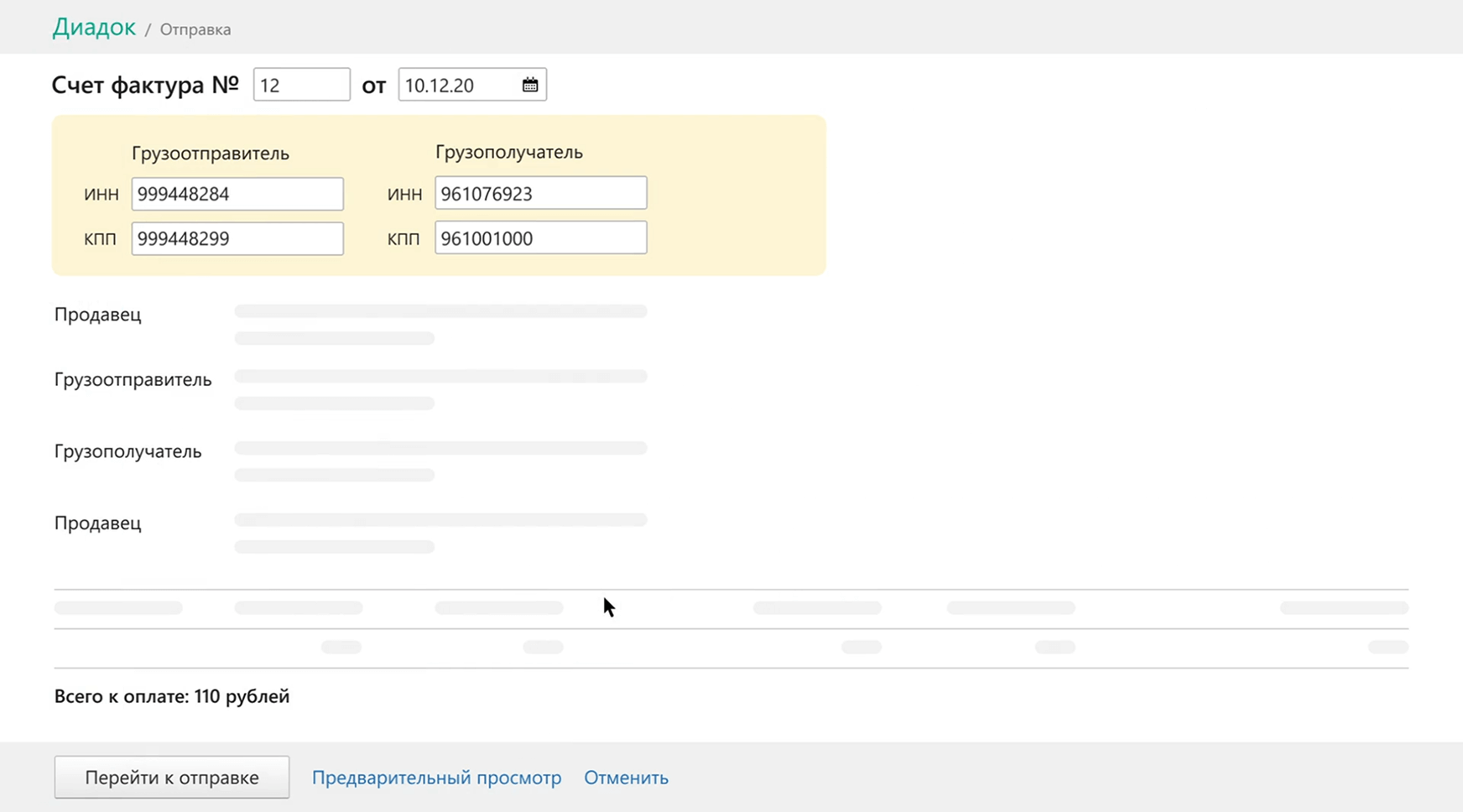Click the ИНН label beside 999448284
The image size is (1463, 812).
pyautogui.click(x=101, y=194)
